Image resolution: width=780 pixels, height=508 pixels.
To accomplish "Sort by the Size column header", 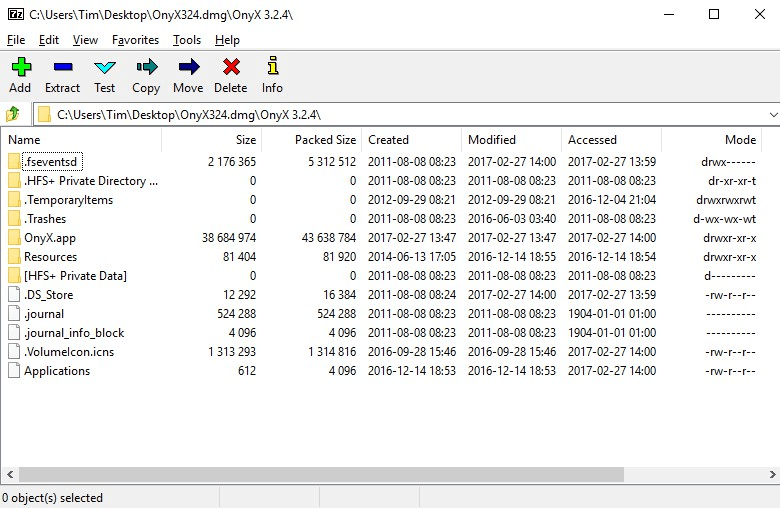I will coord(212,140).
